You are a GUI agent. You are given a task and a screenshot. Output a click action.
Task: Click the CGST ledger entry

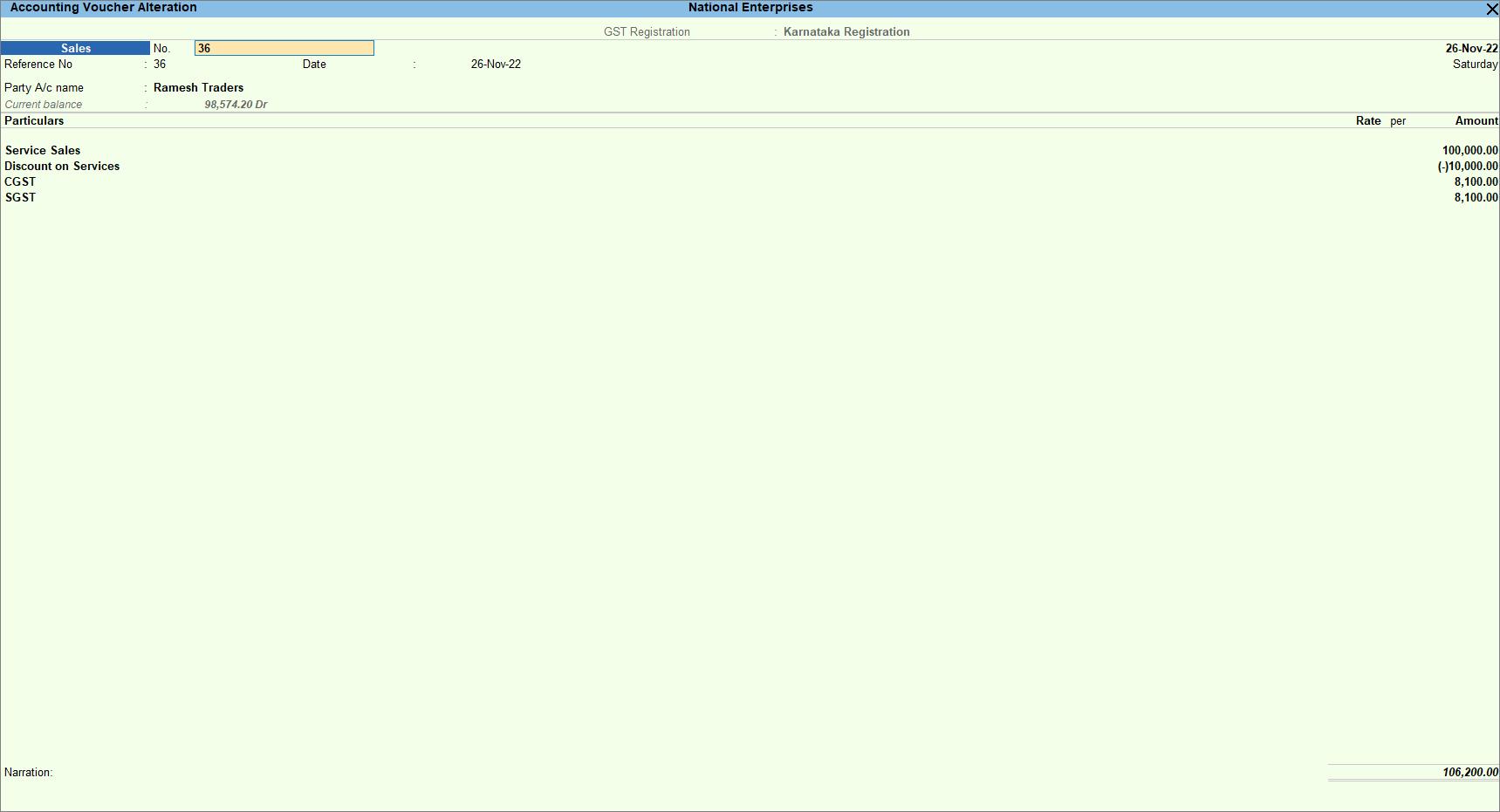click(x=20, y=182)
